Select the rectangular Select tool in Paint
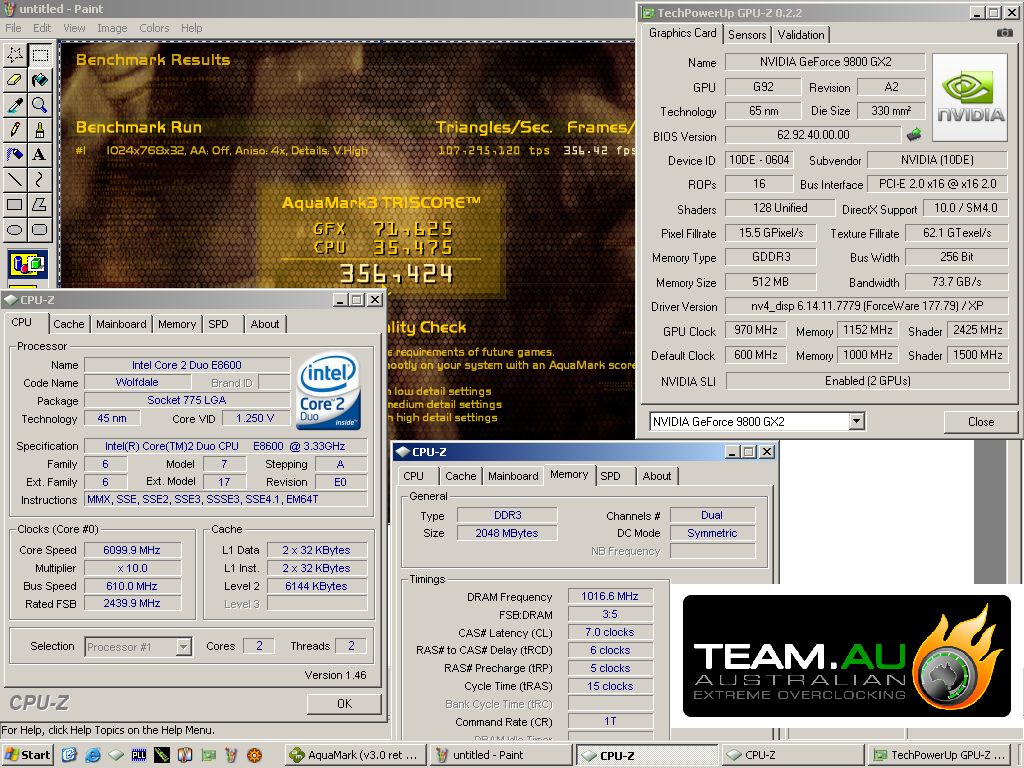The width and height of the screenshot is (1024, 768). (x=40, y=54)
